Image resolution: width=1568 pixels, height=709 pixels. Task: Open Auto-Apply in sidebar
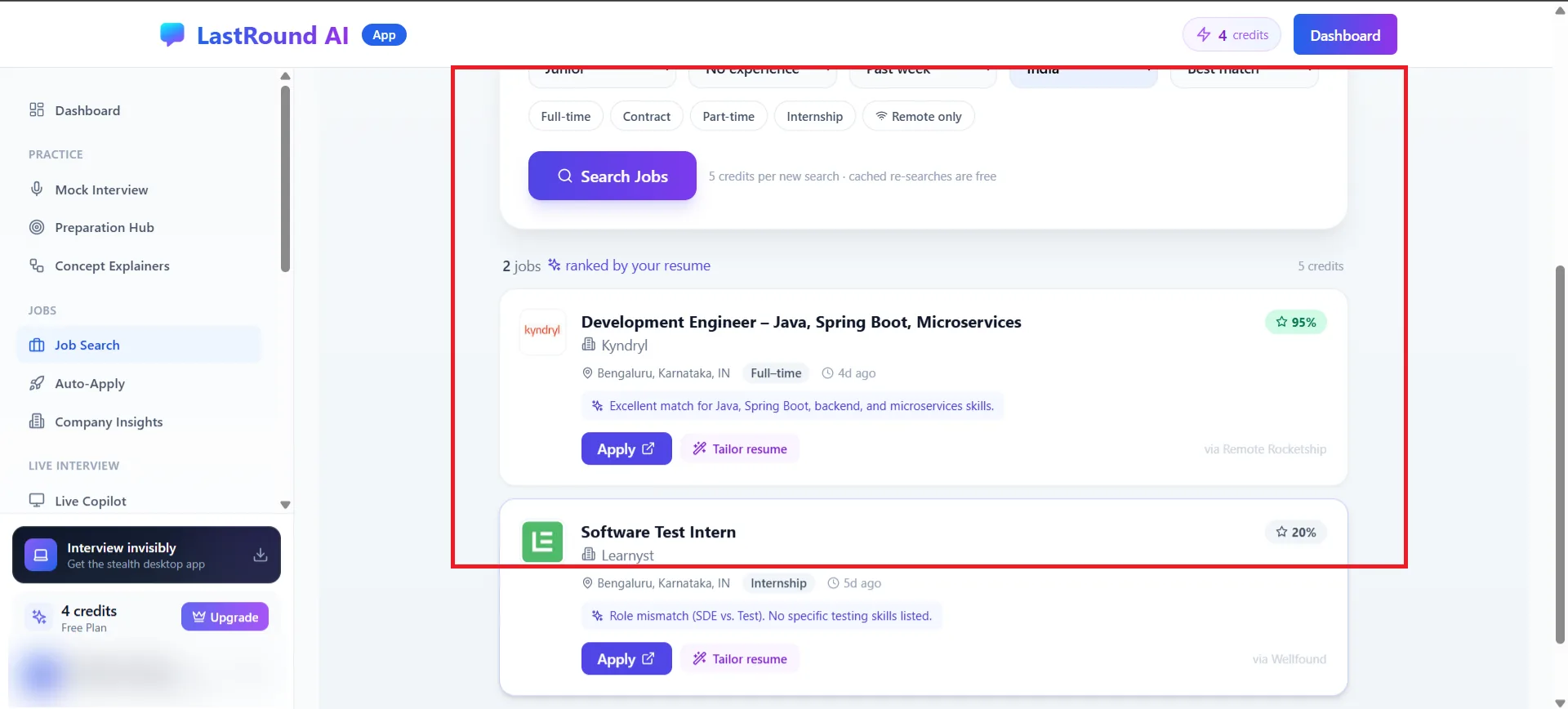(x=139, y=383)
